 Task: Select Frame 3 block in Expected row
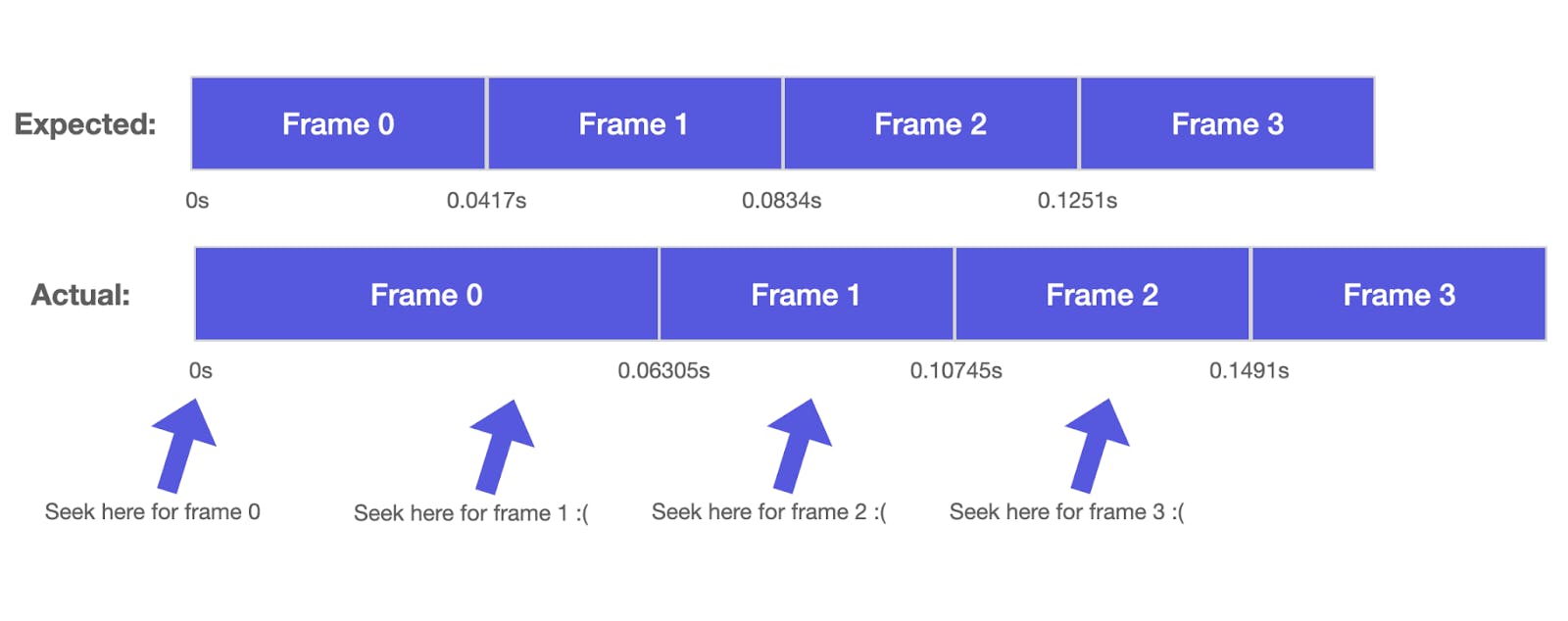coord(1227,123)
